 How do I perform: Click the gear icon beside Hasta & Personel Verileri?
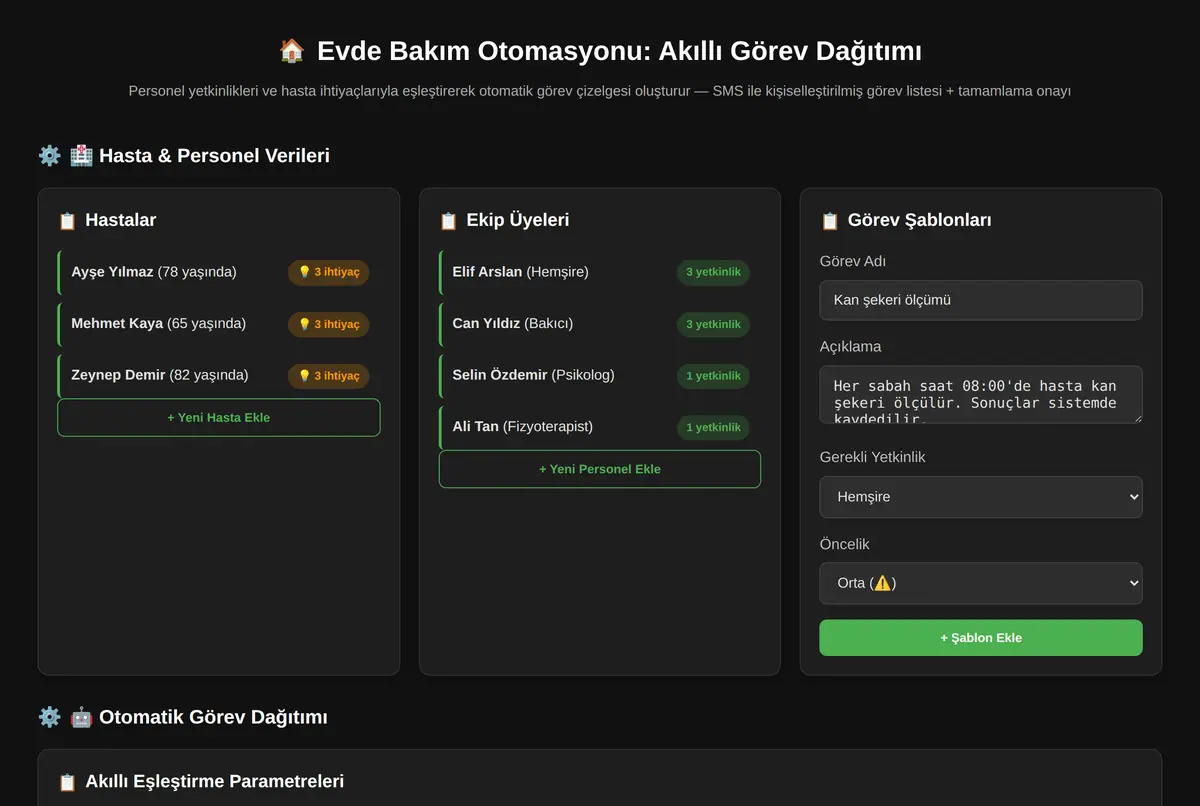pos(49,155)
